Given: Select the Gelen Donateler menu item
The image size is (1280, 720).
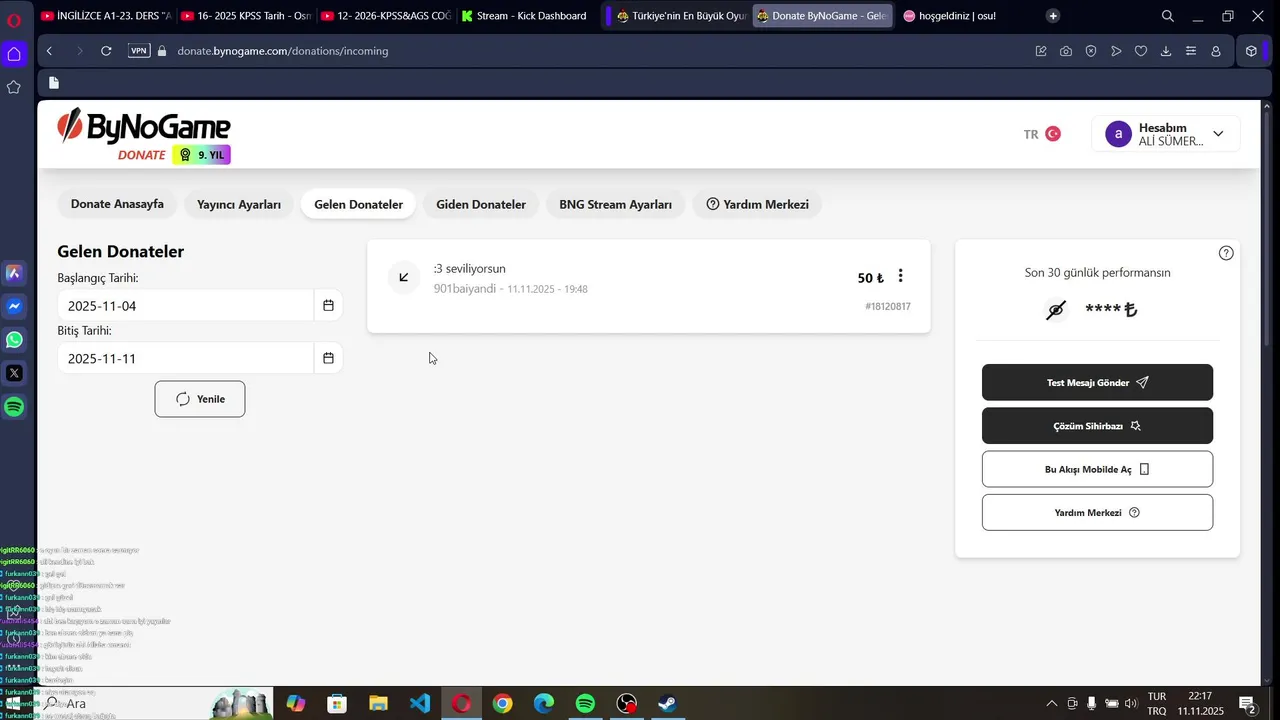Looking at the screenshot, I should (358, 204).
